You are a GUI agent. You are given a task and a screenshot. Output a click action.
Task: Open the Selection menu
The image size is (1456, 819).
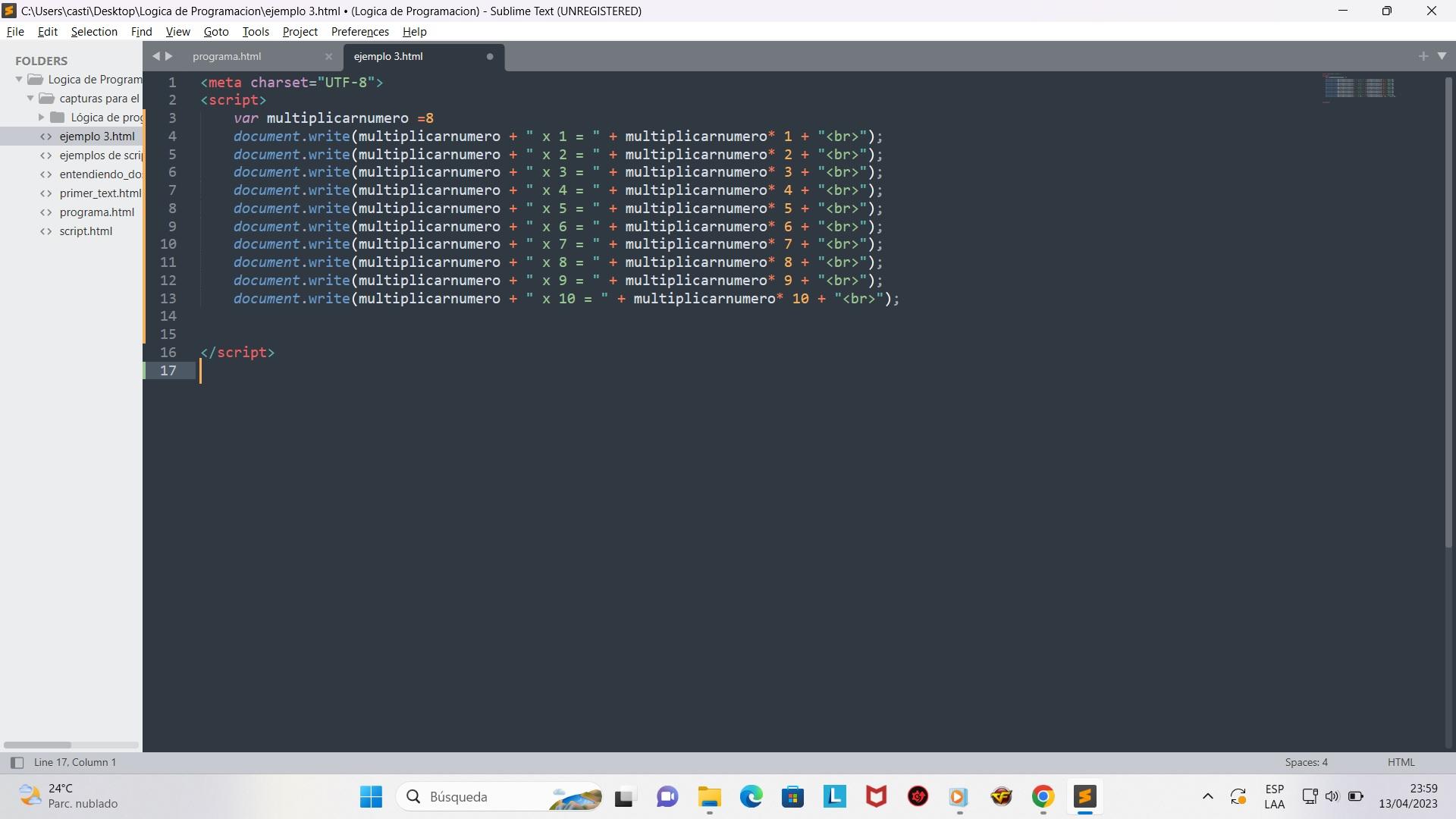tap(94, 32)
